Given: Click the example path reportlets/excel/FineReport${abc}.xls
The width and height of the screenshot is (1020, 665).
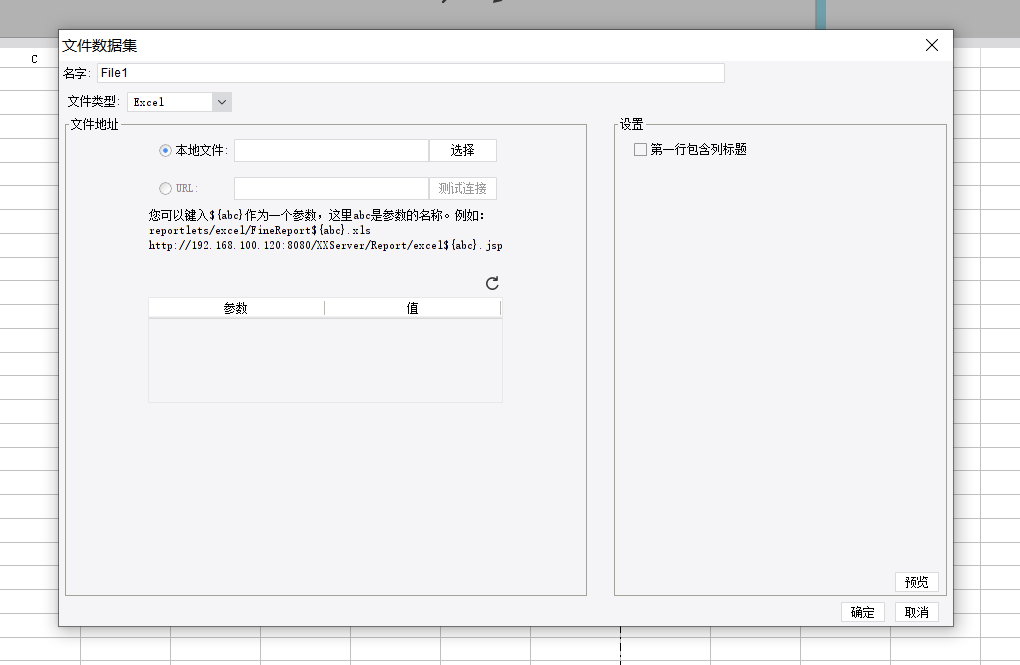Looking at the screenshot, I should tap(260, 230).
